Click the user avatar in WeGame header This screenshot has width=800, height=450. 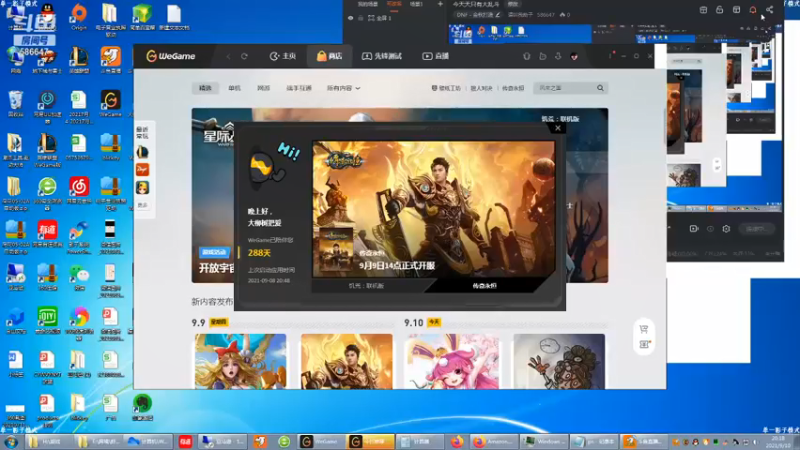574,56
